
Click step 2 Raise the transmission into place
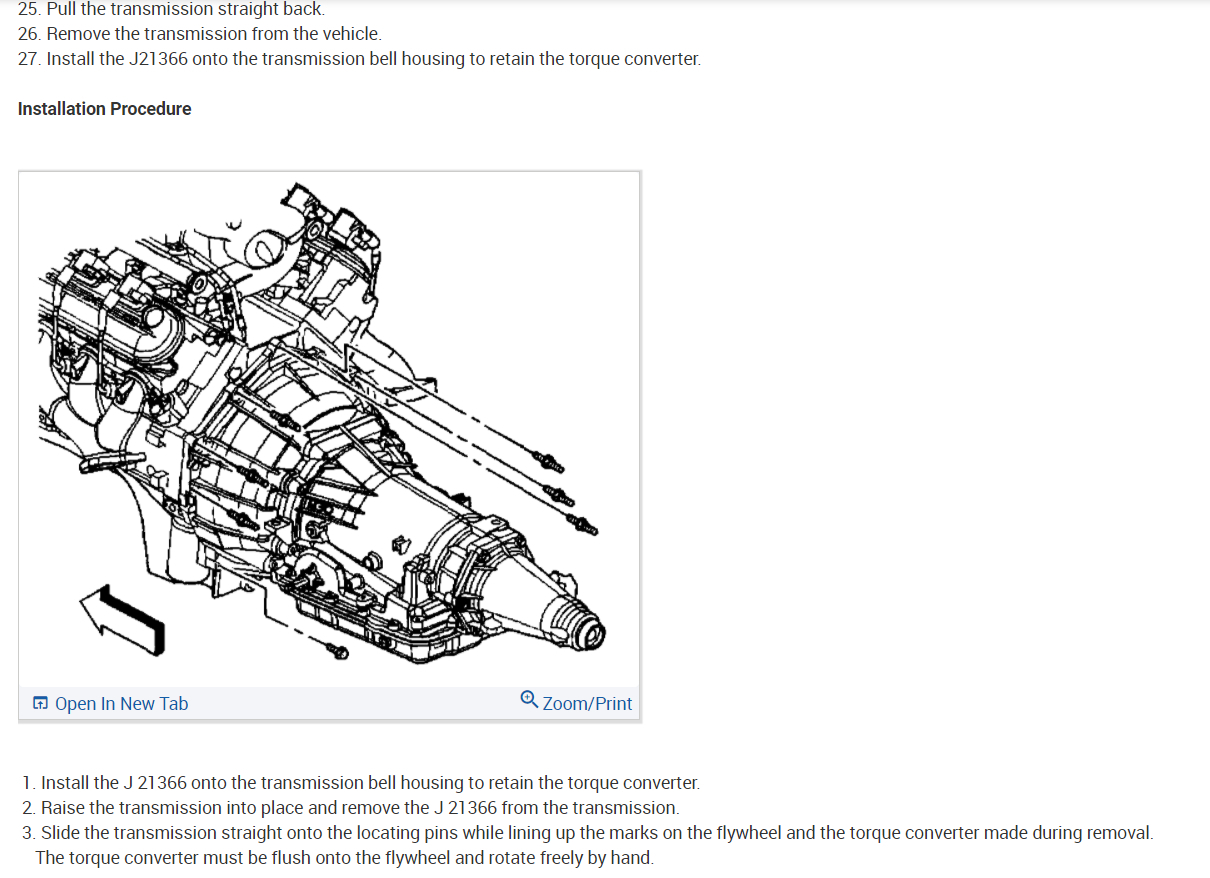tap(350, 808)
